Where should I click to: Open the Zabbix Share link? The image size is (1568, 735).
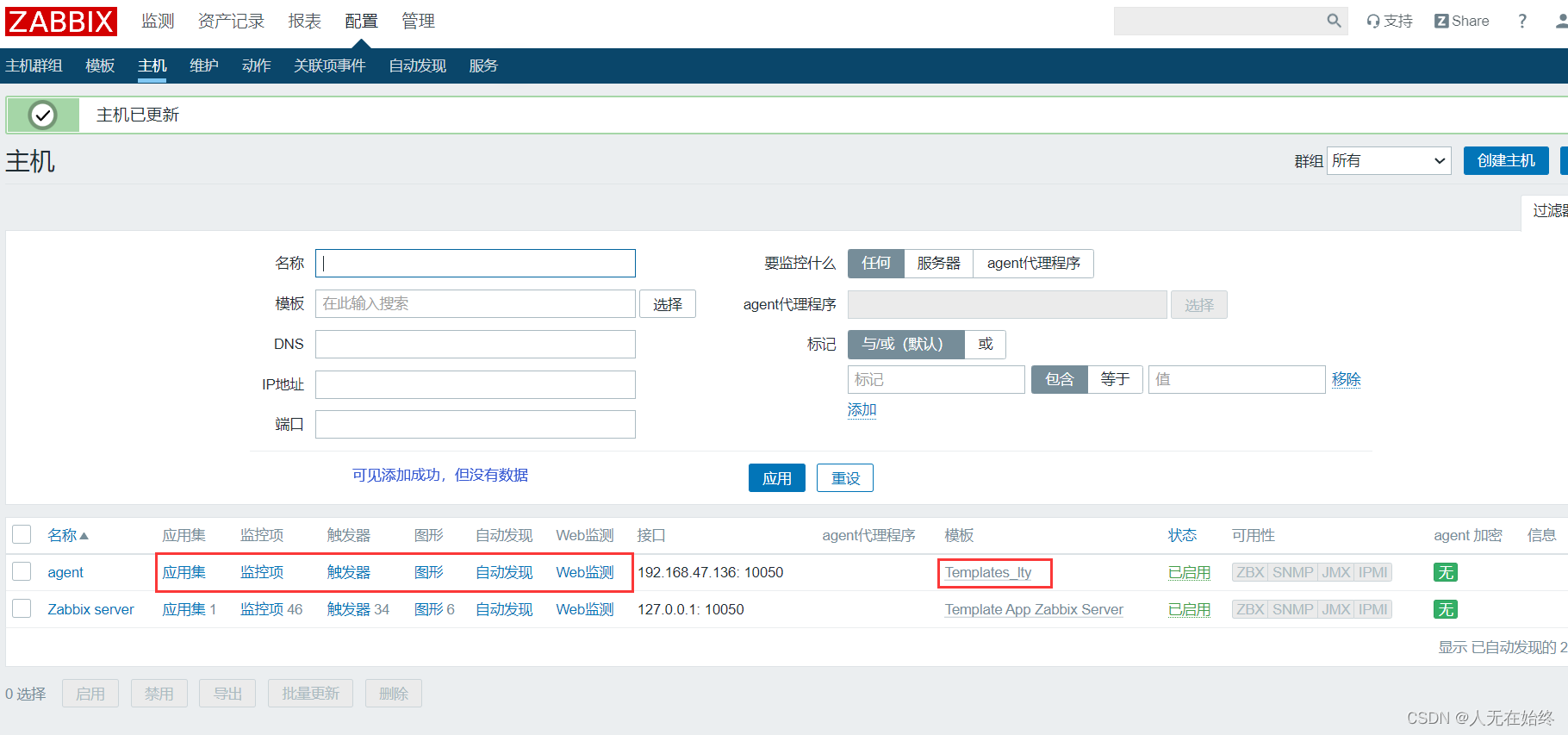[x=1462, y=21]
